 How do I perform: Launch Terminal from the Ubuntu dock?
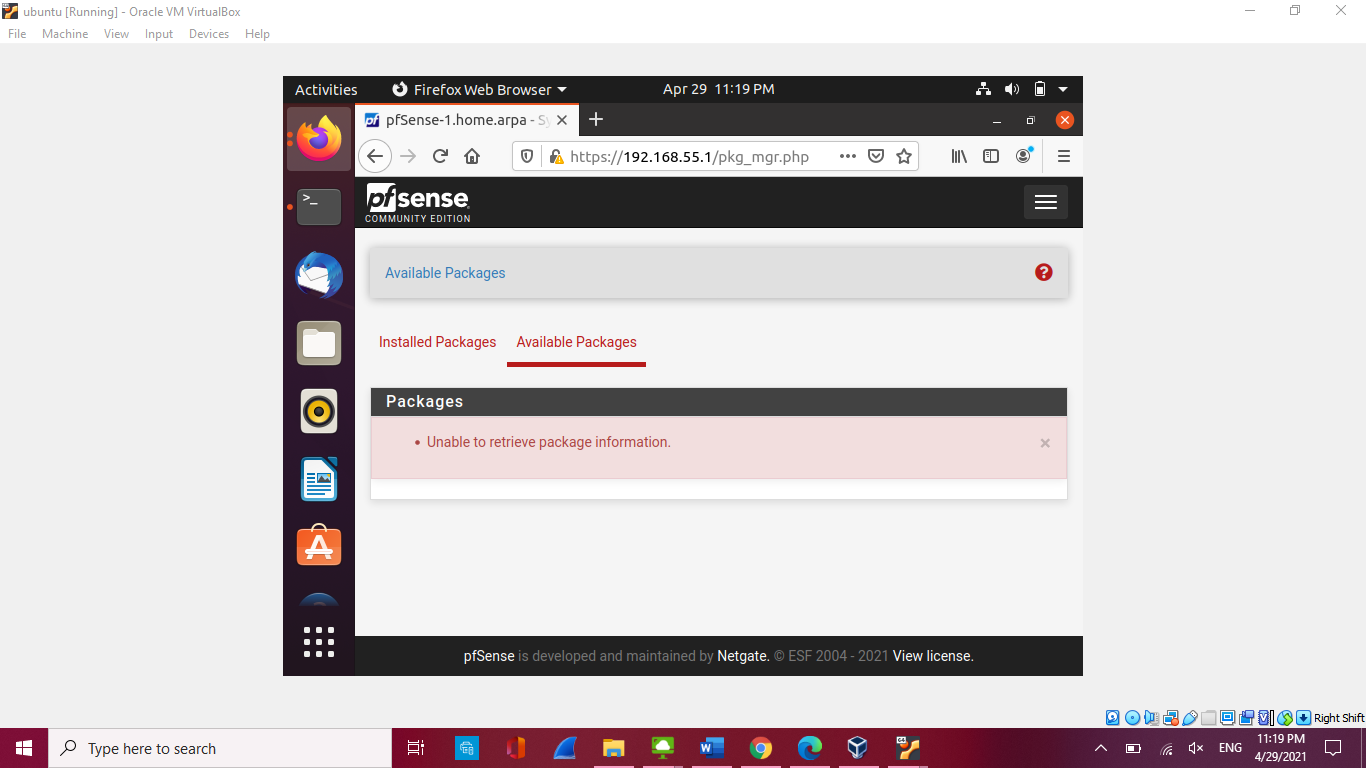319,206
